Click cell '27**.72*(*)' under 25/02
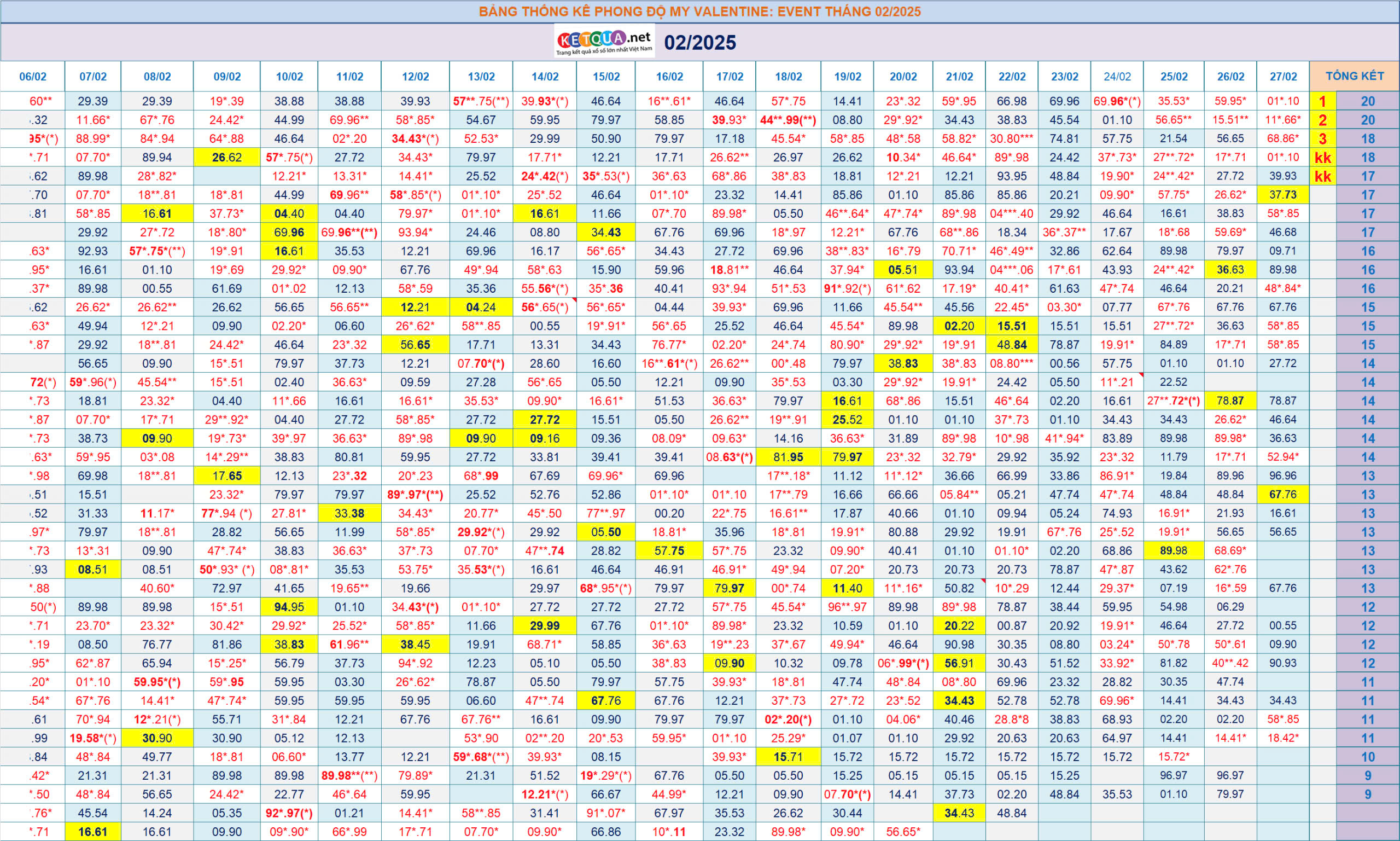Viewport: 1400px width, 841px height. point(1174,401)
